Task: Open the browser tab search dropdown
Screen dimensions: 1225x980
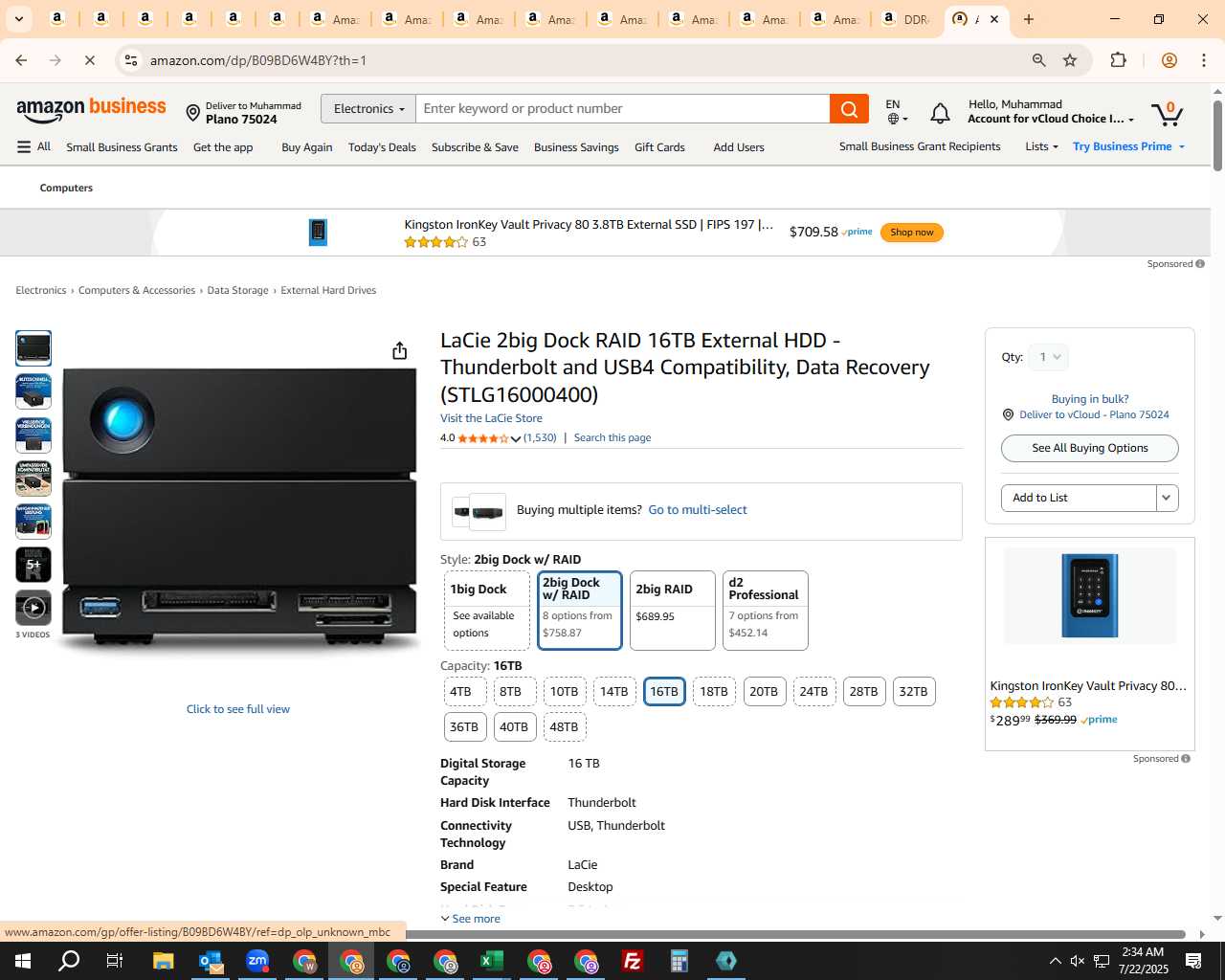Action: tap(18, 19)
